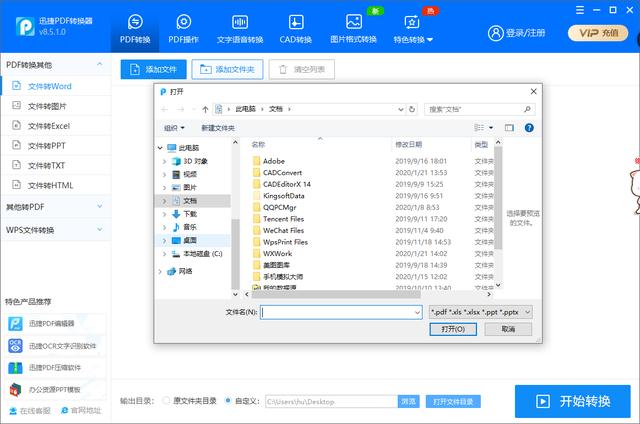The image size is (640, 424).
Task: Close the 打开 file dialog
Action: [x=533, y=91]
